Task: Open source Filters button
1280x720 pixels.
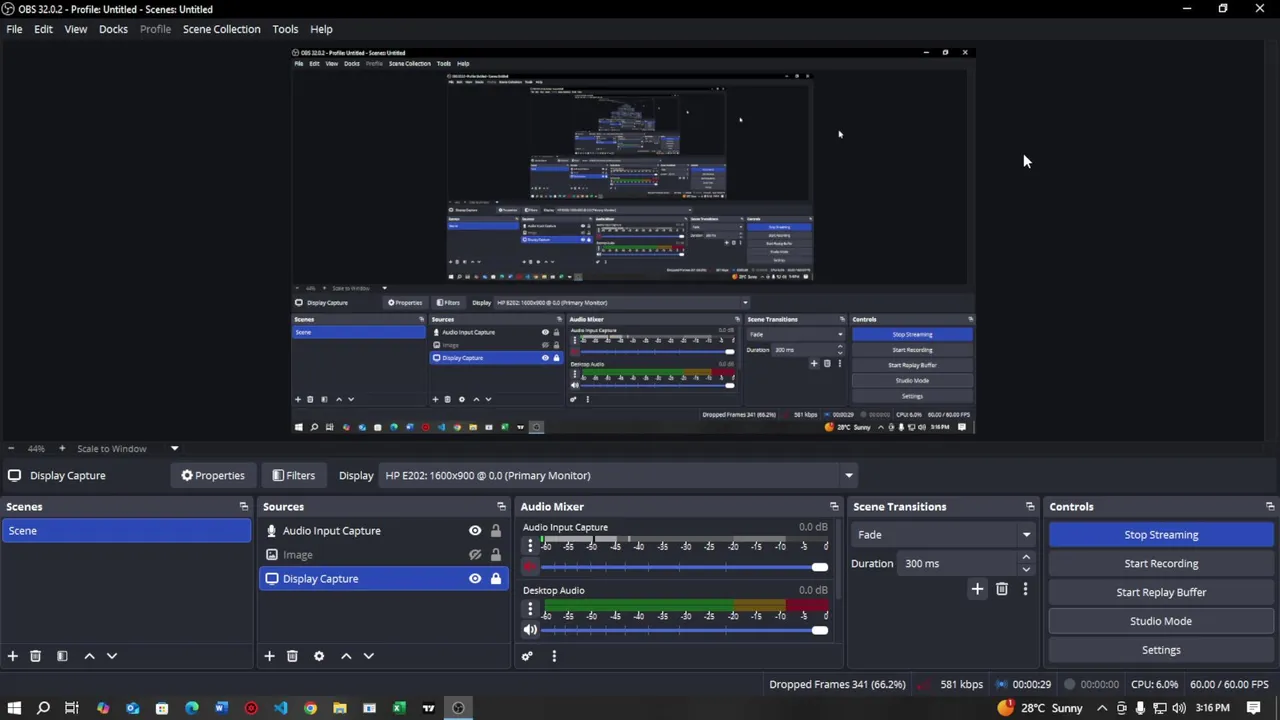Action: [x=293, y=475]
